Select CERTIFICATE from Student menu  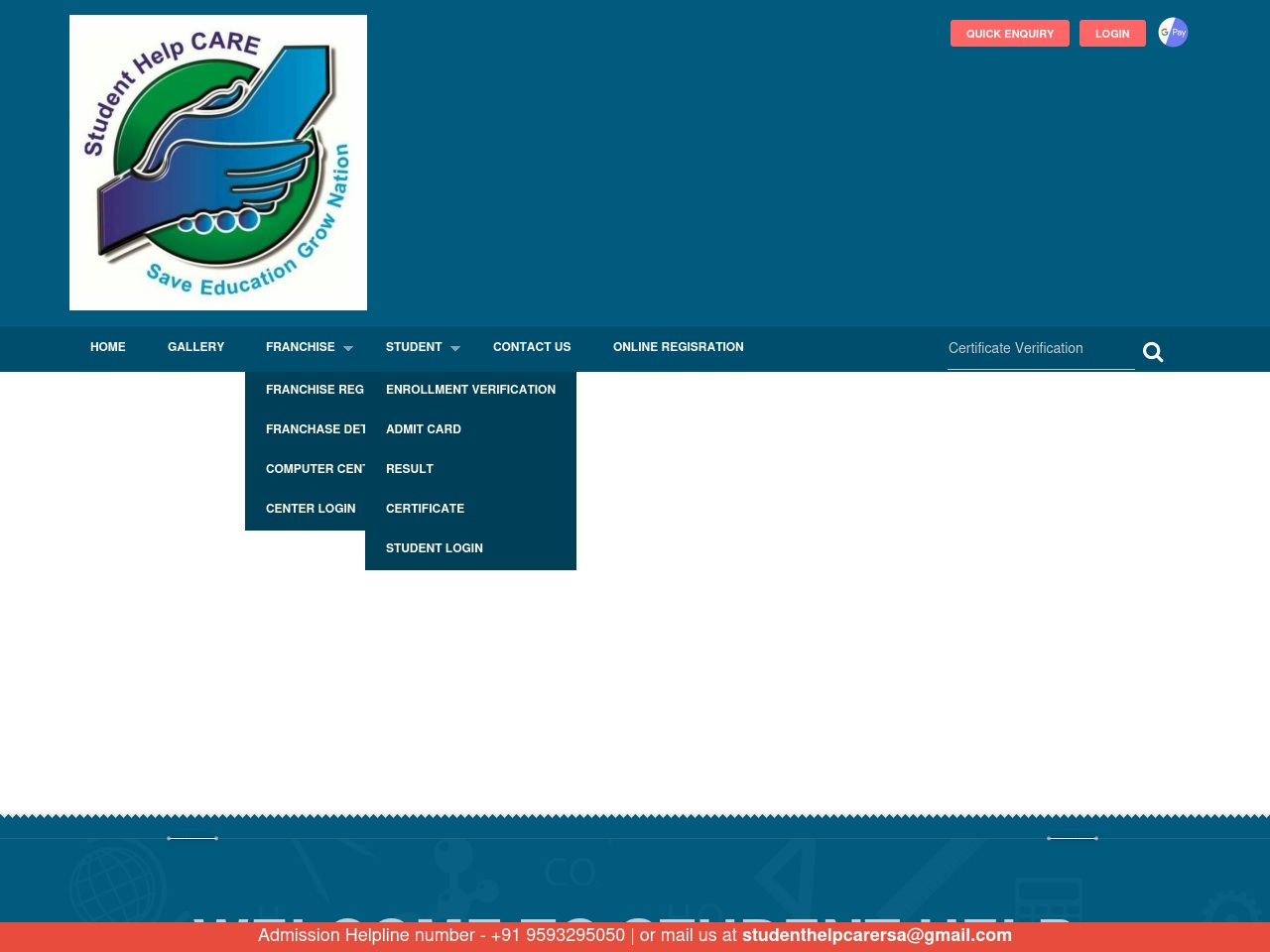point(470,509)
